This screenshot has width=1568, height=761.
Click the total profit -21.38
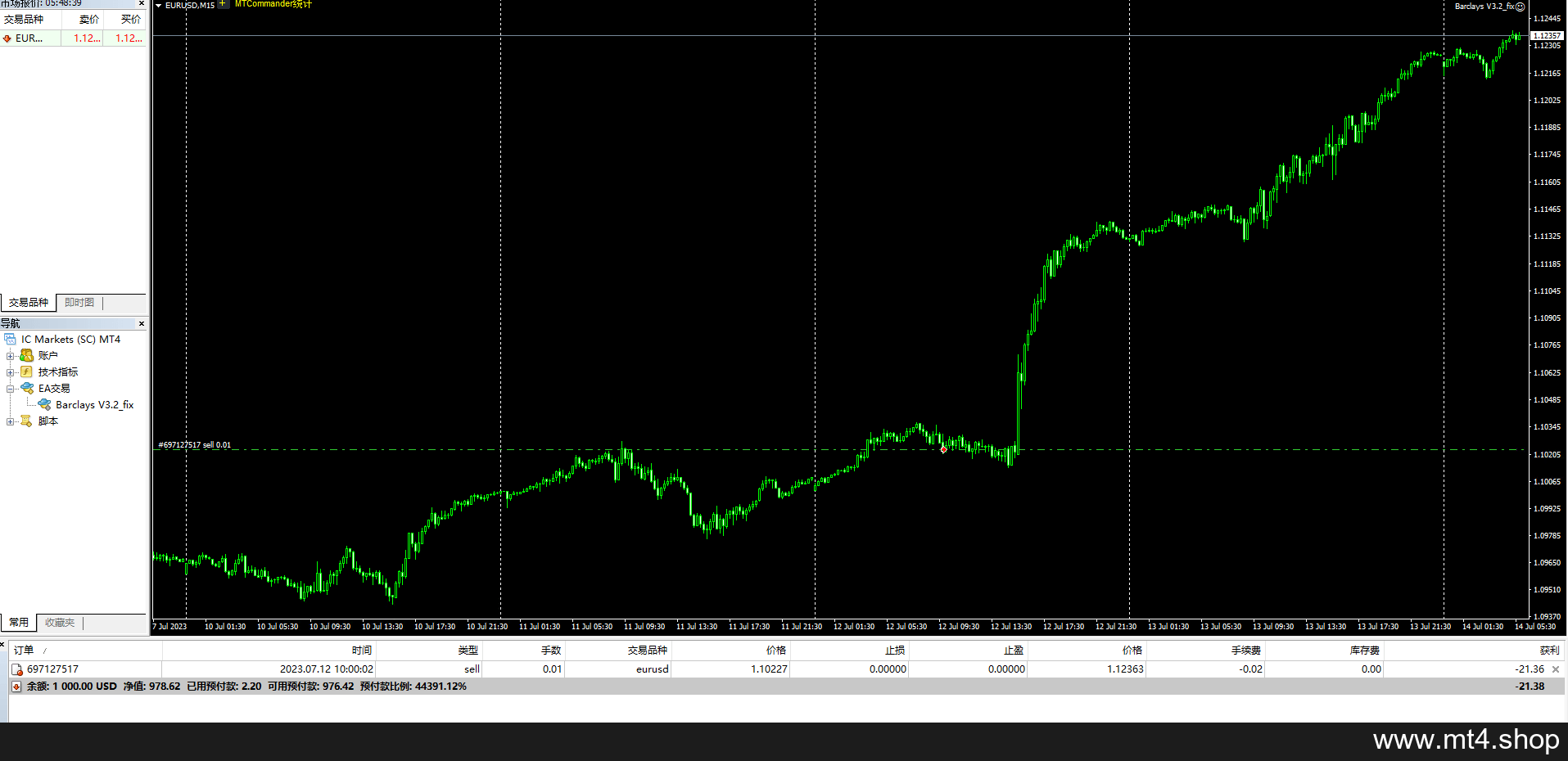click(x=1529, y=687)
